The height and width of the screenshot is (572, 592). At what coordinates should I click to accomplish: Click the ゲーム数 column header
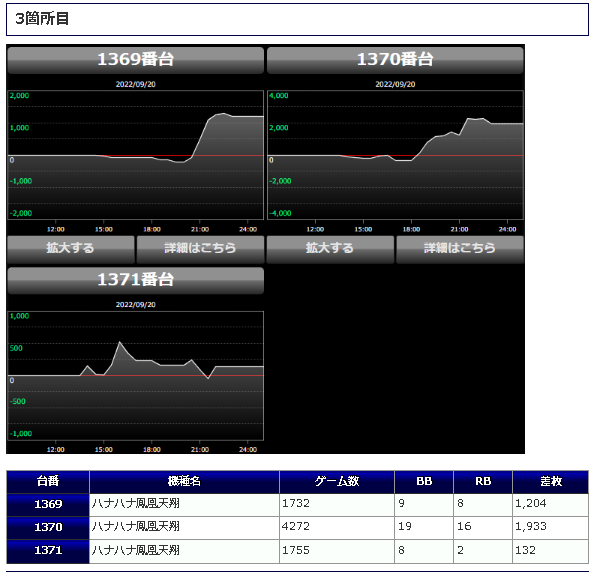click(337, 482)
